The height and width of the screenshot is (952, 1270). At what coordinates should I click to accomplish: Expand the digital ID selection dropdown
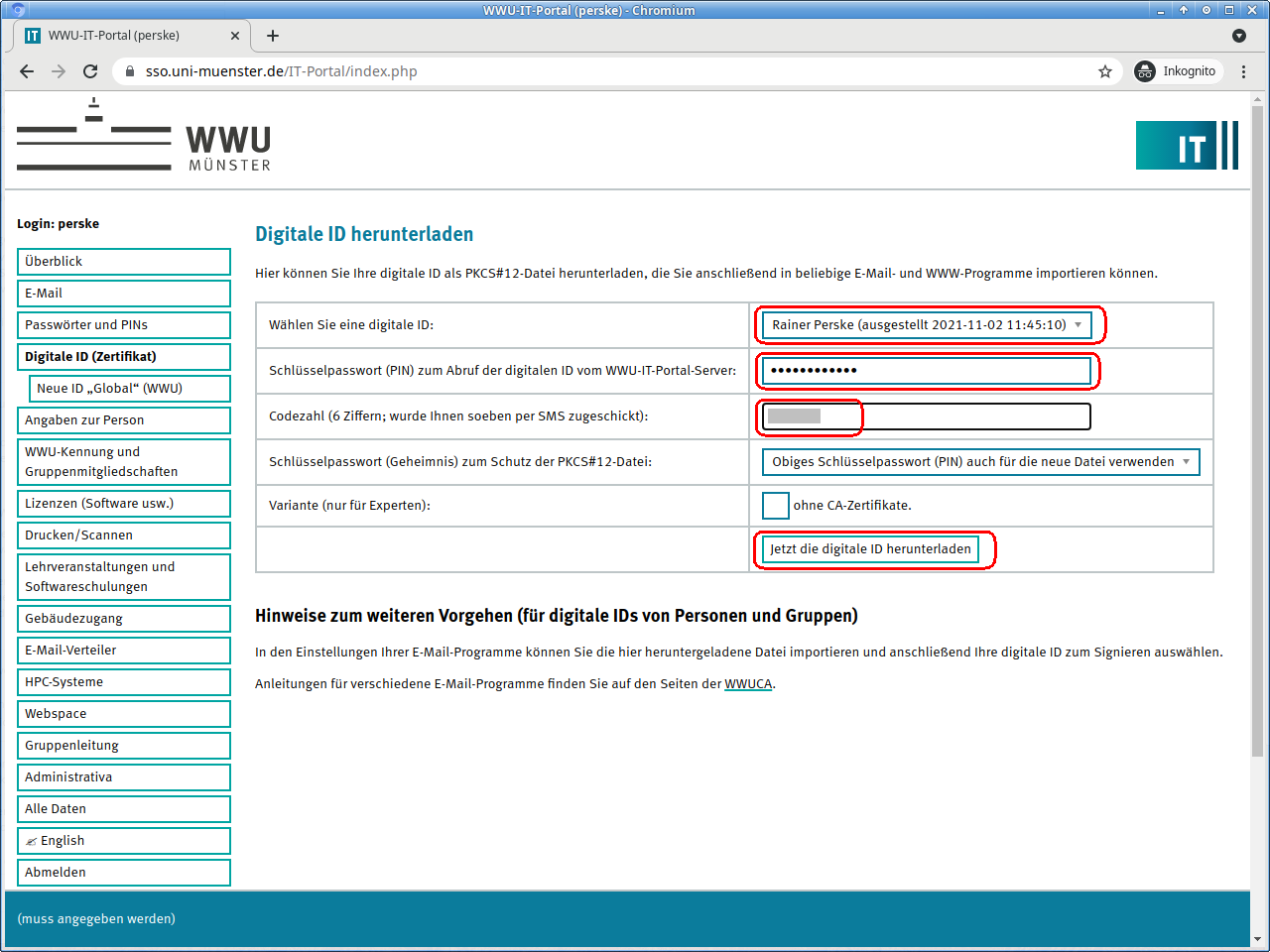point(926,325)
